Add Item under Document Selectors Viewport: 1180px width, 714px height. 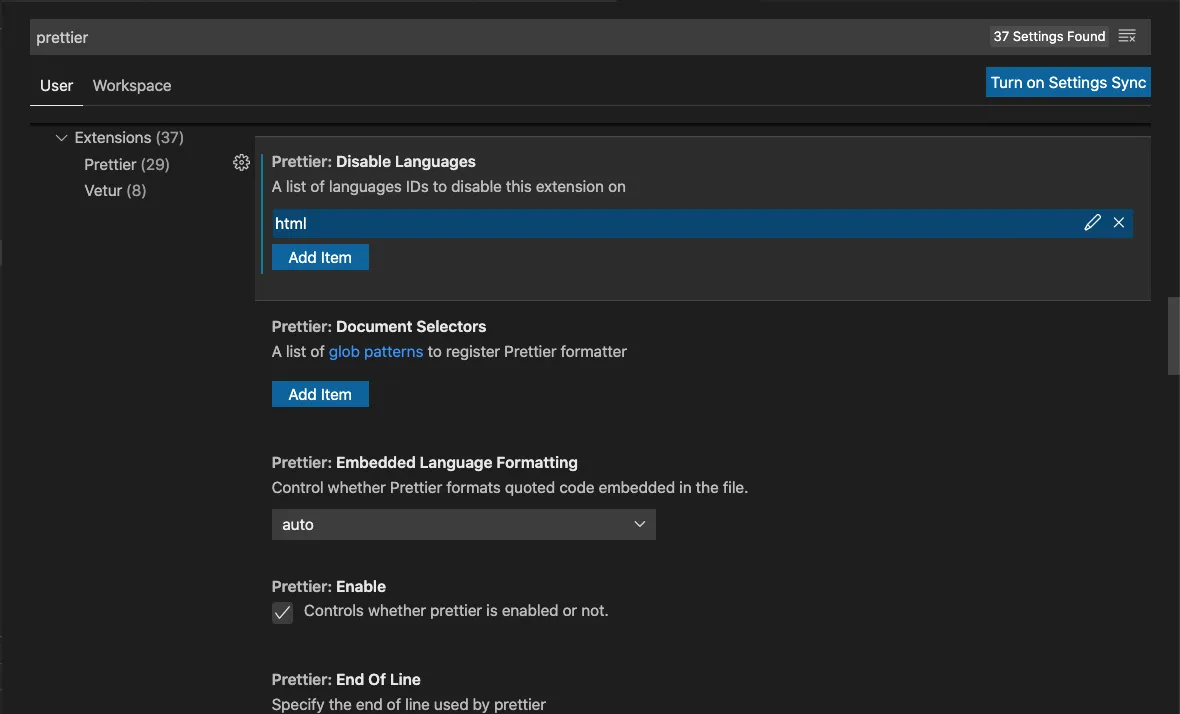click(320, 394)
